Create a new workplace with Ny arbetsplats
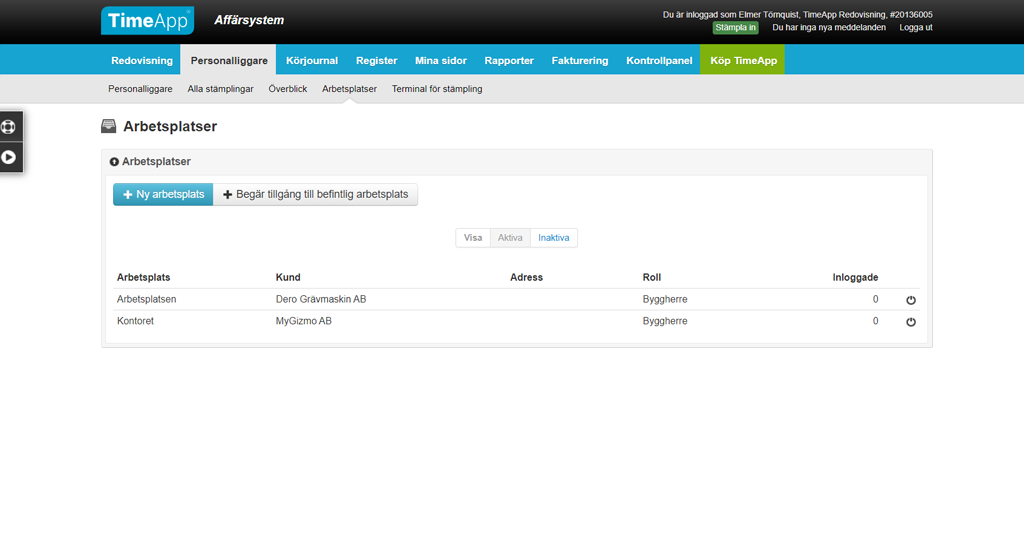 [163, 194]
